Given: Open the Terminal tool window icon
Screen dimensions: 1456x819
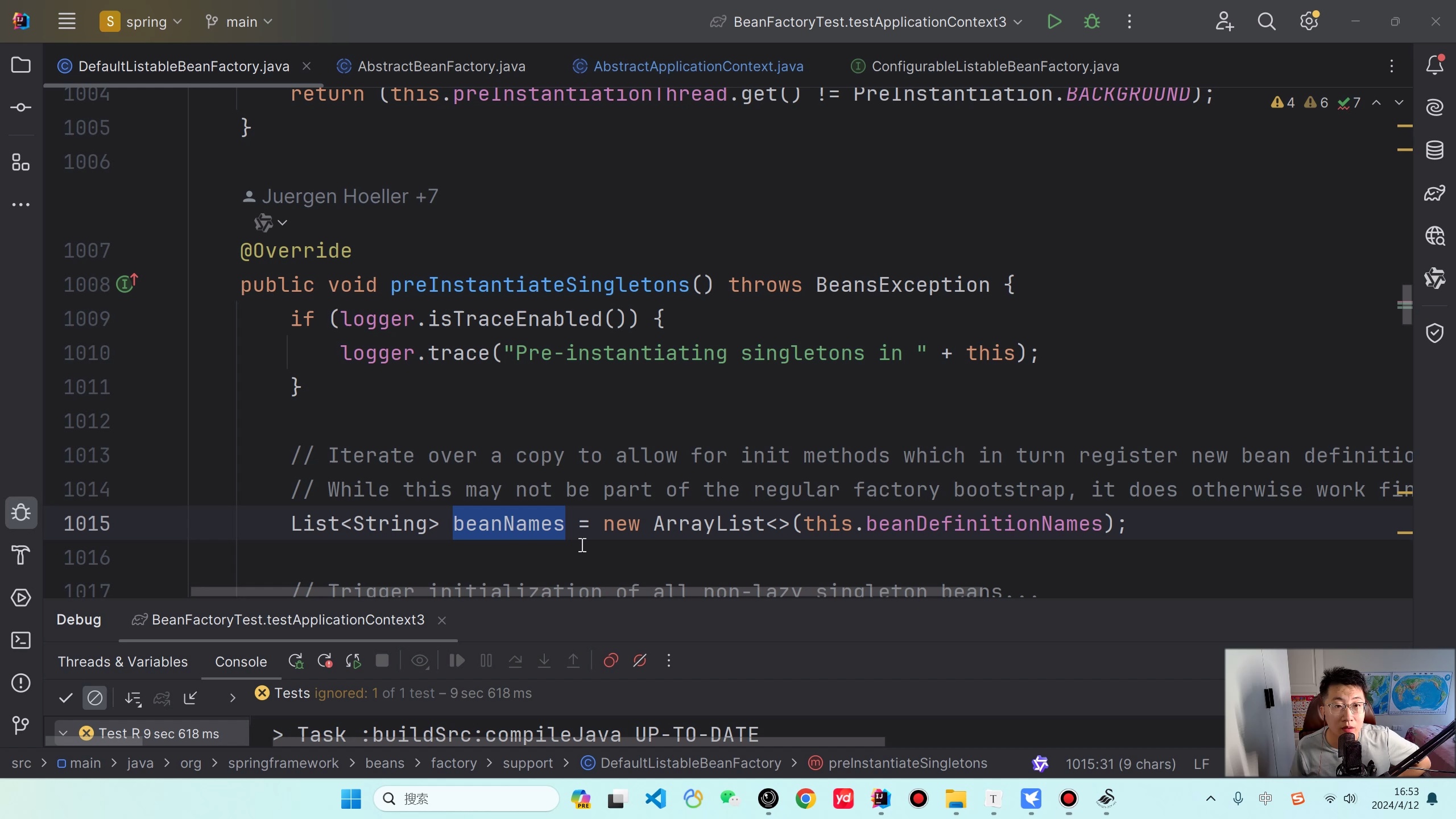Looking at the screenshot, I should click(x=21, y=640).
